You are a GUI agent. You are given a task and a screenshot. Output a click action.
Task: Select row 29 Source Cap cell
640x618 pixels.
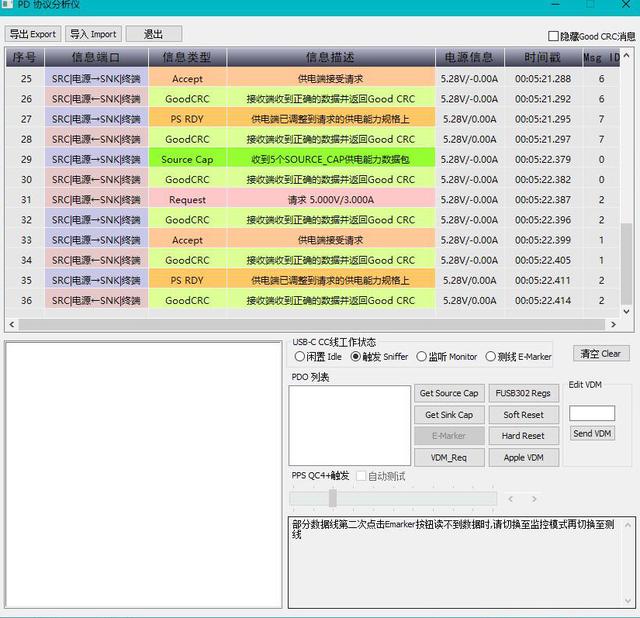187,159
